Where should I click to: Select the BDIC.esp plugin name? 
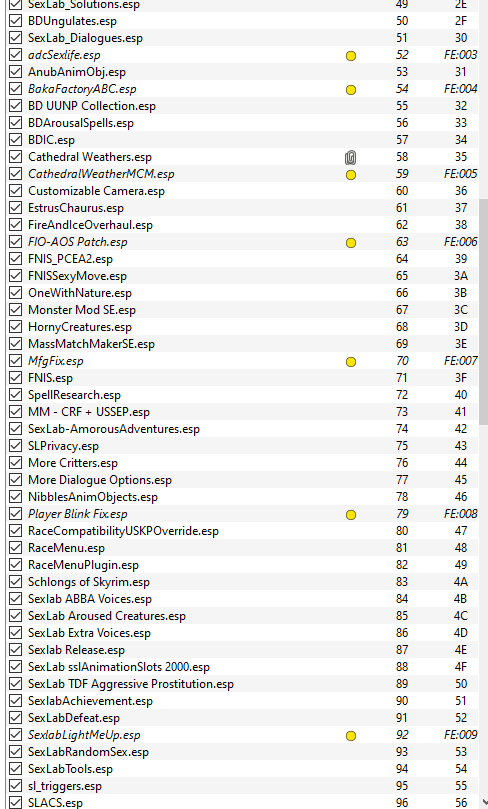[x=51, y=140]
